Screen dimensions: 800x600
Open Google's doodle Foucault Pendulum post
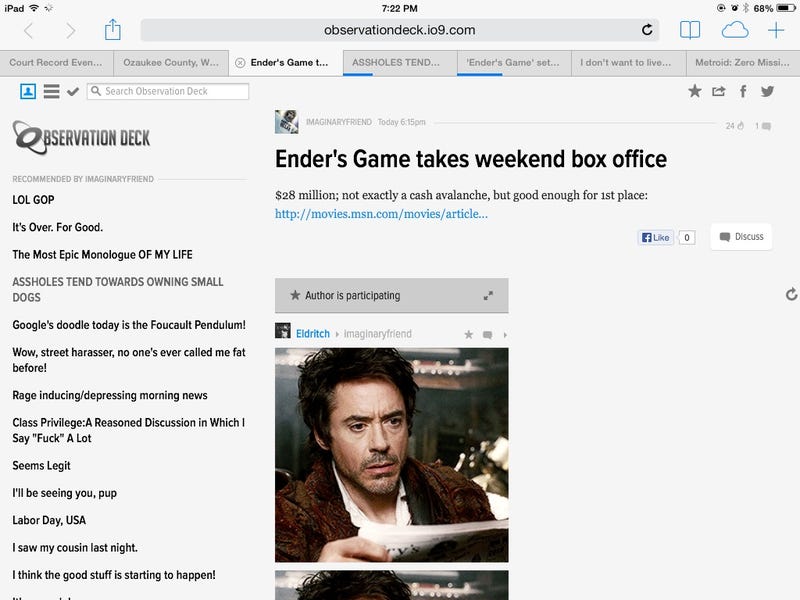tap(129, 325)
